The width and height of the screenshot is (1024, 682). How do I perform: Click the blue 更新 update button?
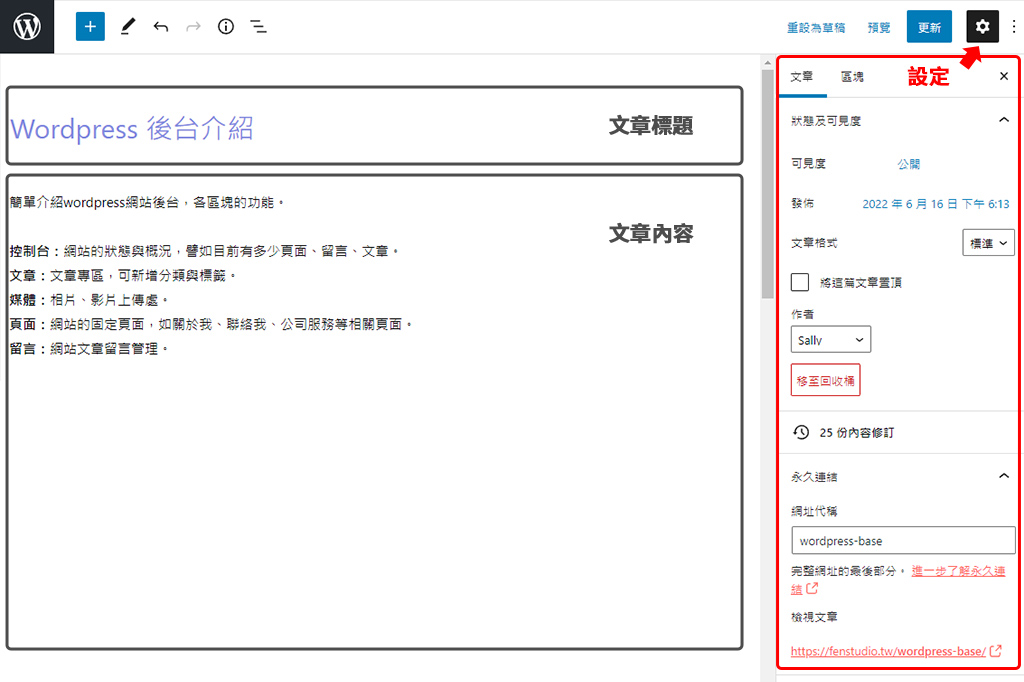tap(929, 27)
